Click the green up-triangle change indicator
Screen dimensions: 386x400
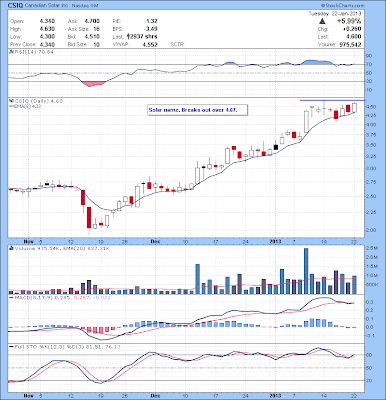pyautogui.click(x=322, y=21)
